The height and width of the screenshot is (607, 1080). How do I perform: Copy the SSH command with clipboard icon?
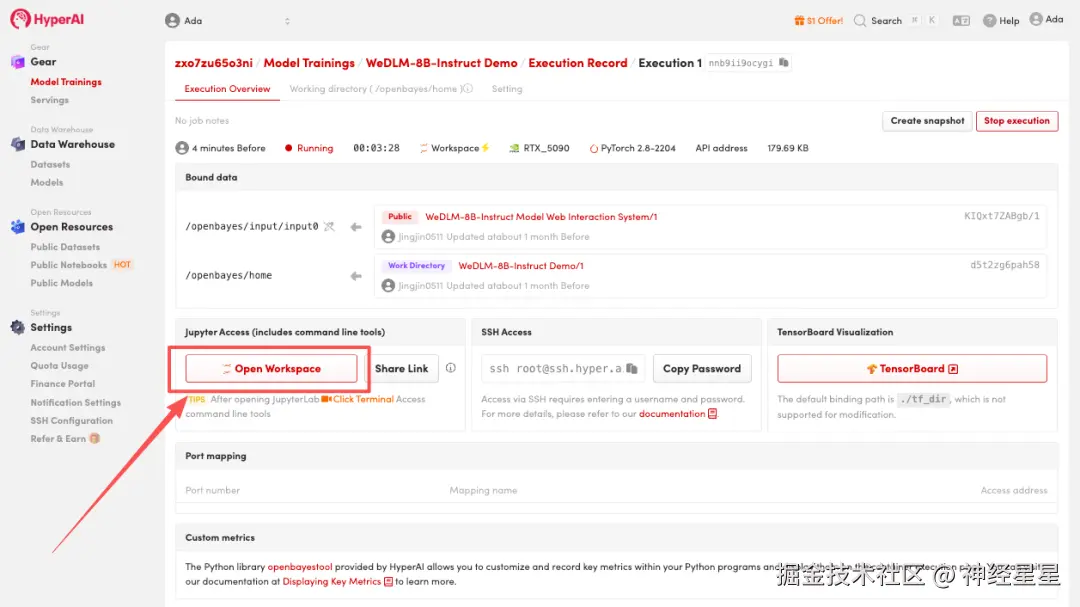632,369
